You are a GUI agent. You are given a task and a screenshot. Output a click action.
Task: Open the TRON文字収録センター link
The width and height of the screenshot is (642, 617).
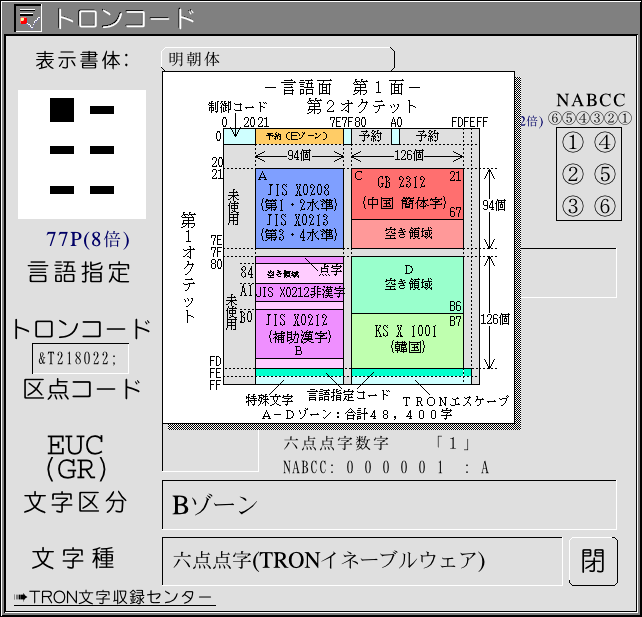point(113,598)
